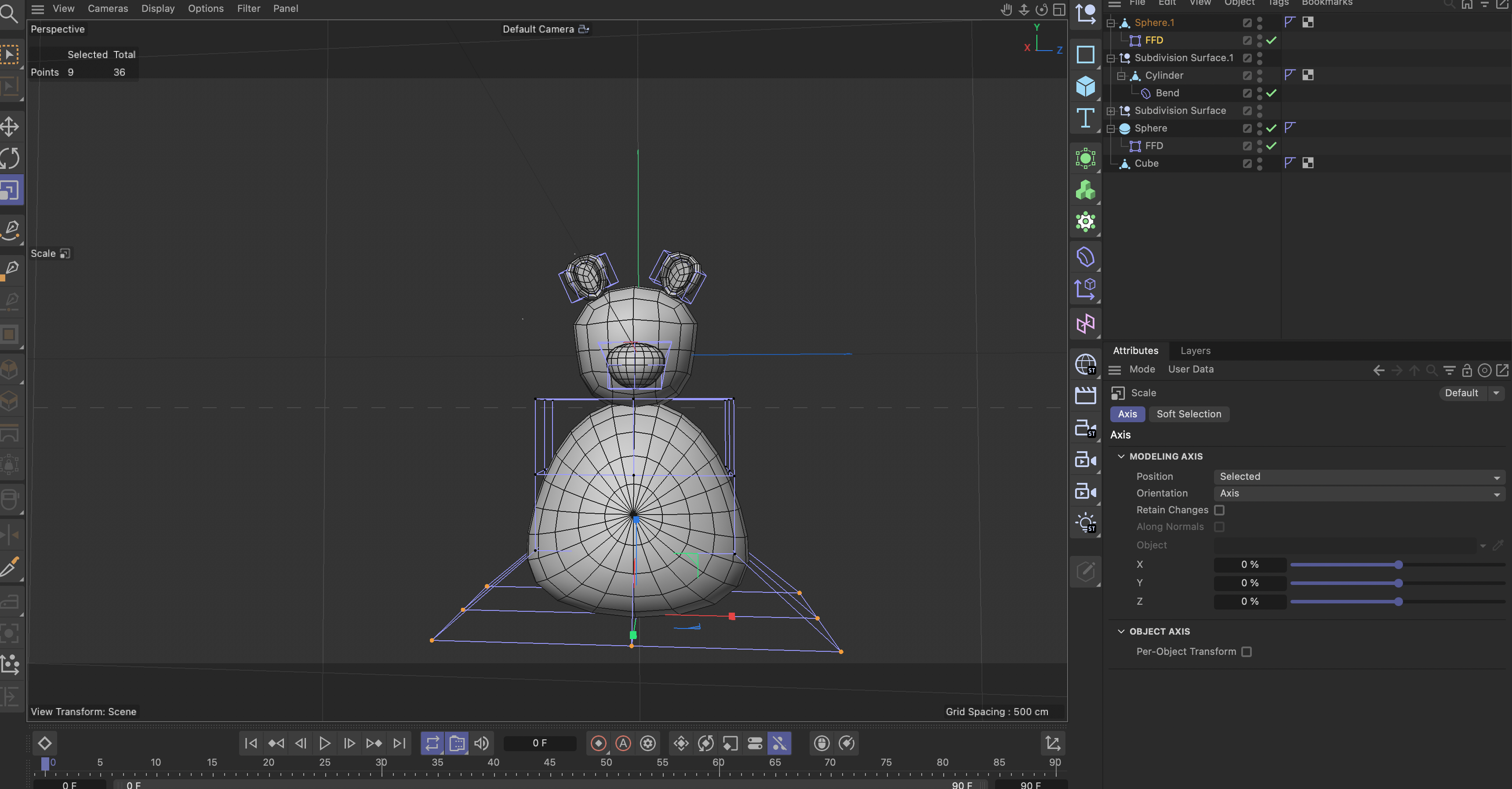1512x789 pixels.
Task: Enable the autokeying button
Action: pyautogui.click(x=623, y=743)
